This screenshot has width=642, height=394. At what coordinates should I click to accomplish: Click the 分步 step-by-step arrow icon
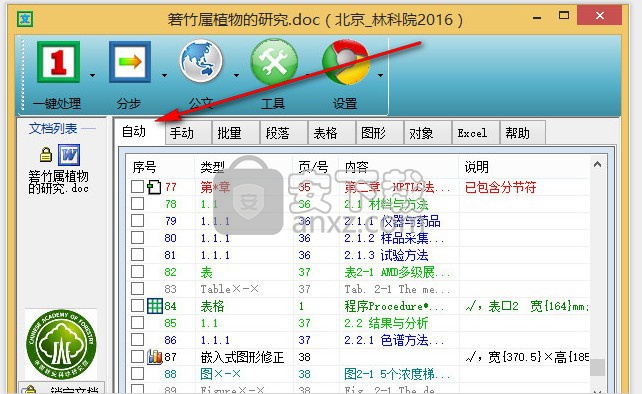[x=130, y=62]
